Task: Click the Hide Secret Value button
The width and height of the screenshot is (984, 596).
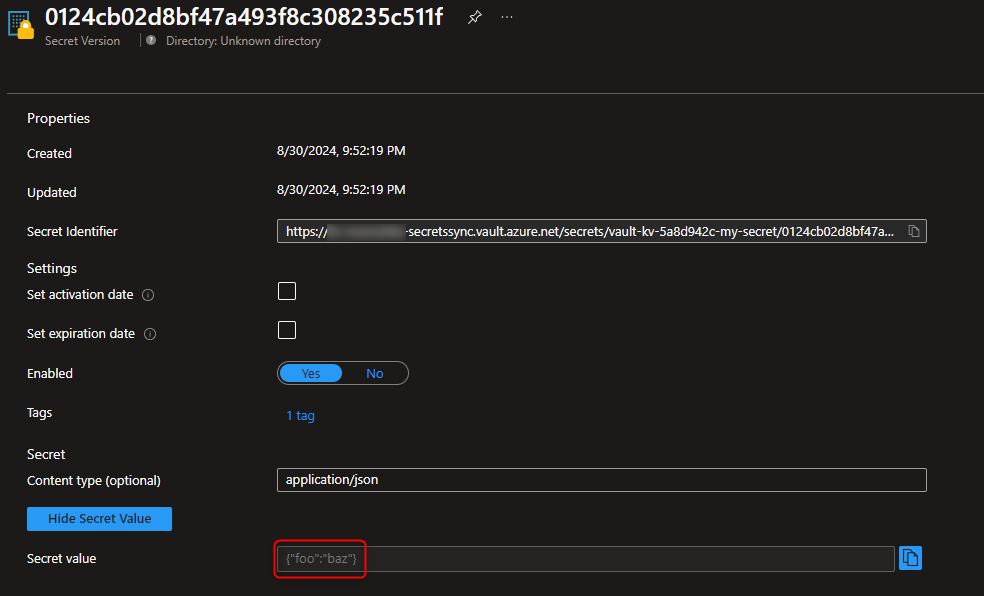Action: click(x=98, y=518)
